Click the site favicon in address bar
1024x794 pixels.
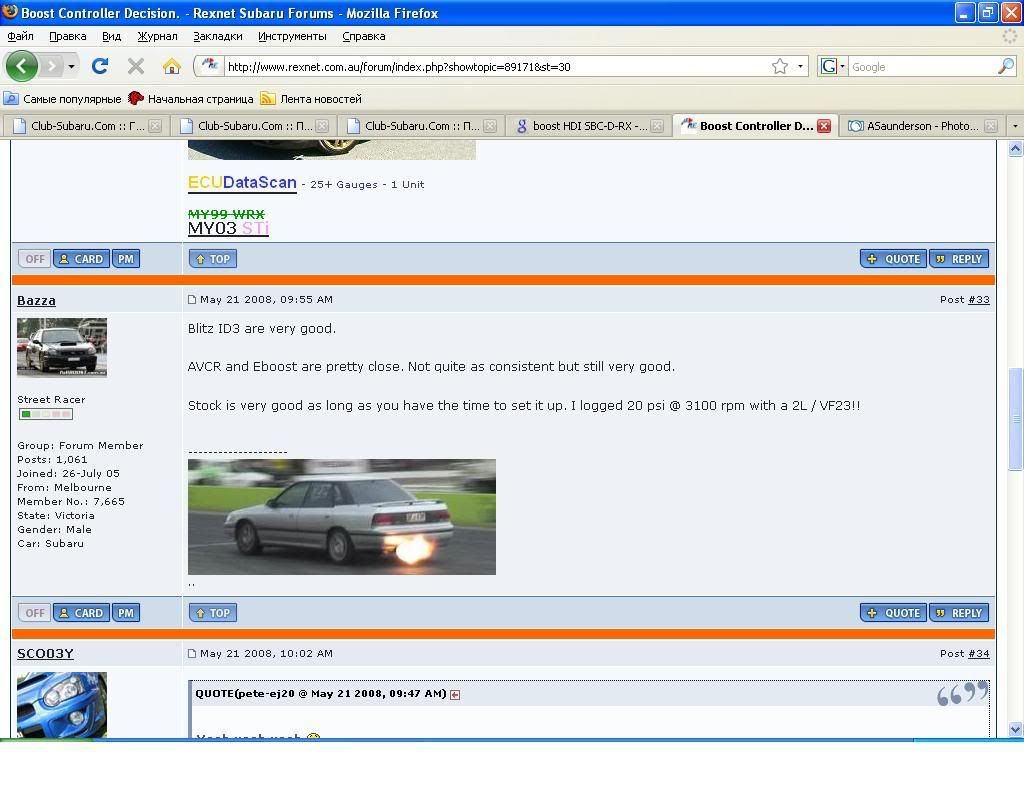tap(210, 66)
